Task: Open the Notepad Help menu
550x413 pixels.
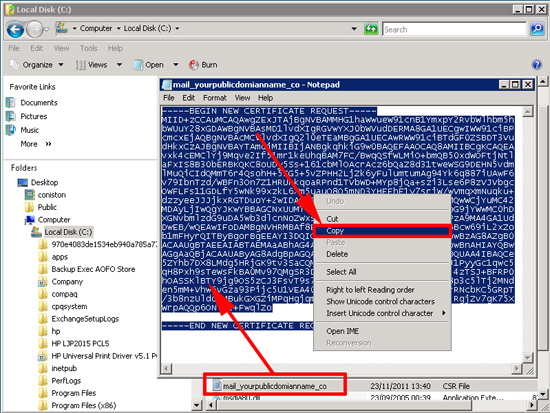Action: [x=266, y=98]
